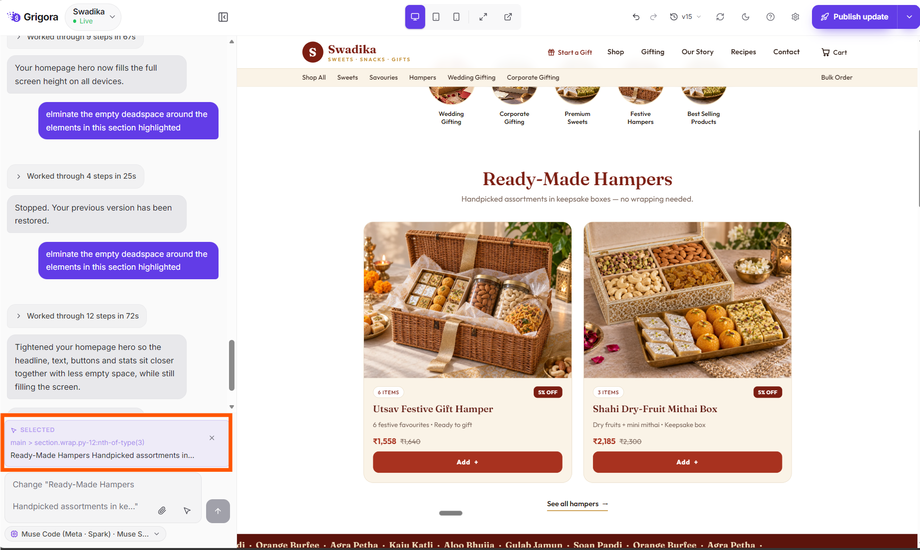
Task: Expand 'Worked through 12 steps in 72s'
Action: 77,316
